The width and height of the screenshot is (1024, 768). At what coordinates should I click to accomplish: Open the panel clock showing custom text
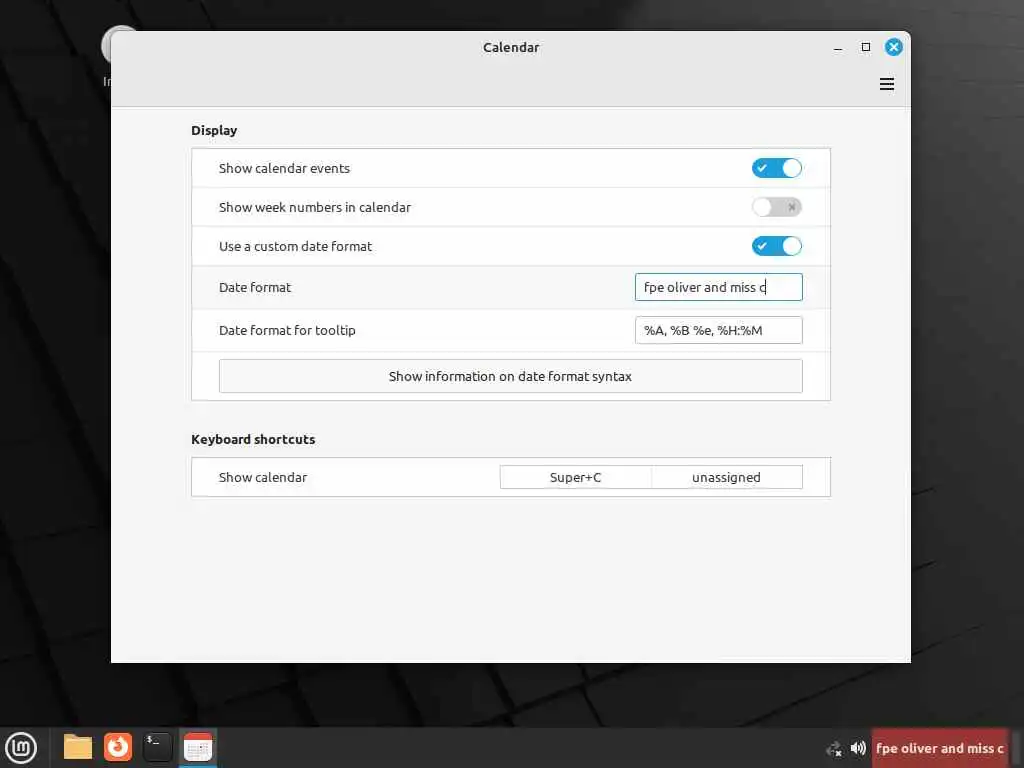tap(939, 748)
